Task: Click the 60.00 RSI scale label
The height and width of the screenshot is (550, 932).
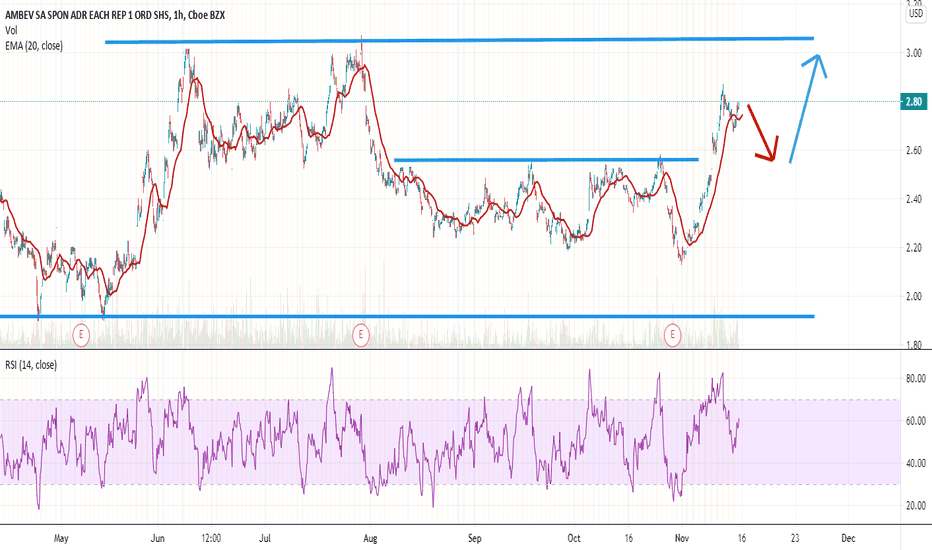Action: (915, 421)
